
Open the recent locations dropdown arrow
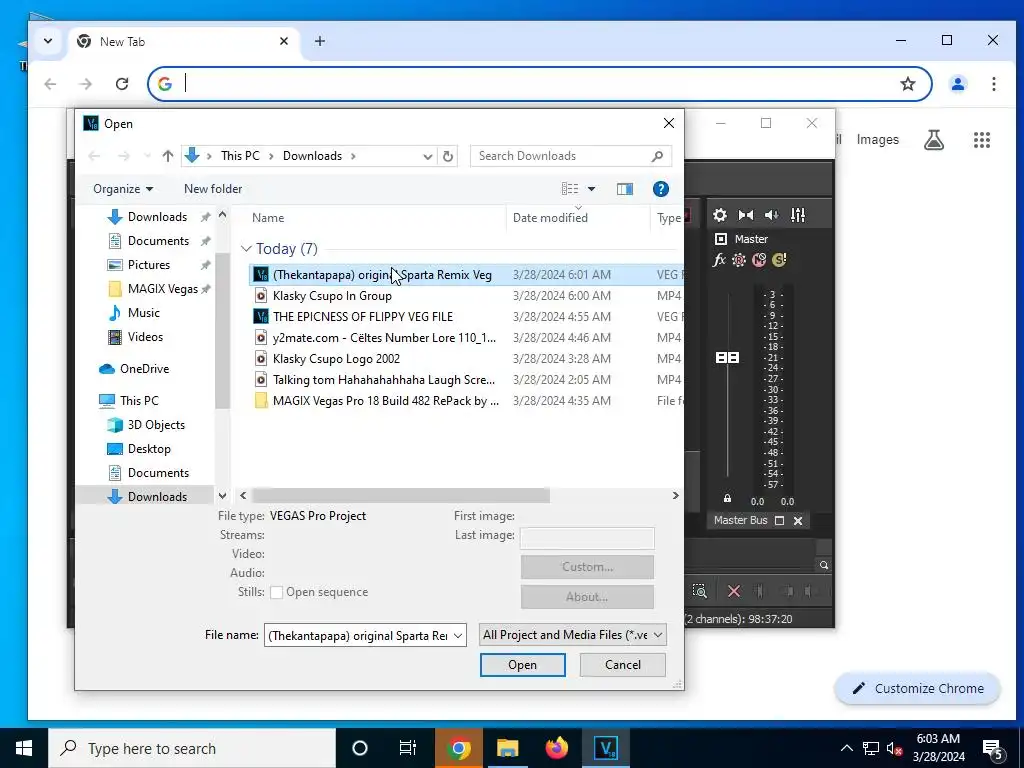(147, 156)
